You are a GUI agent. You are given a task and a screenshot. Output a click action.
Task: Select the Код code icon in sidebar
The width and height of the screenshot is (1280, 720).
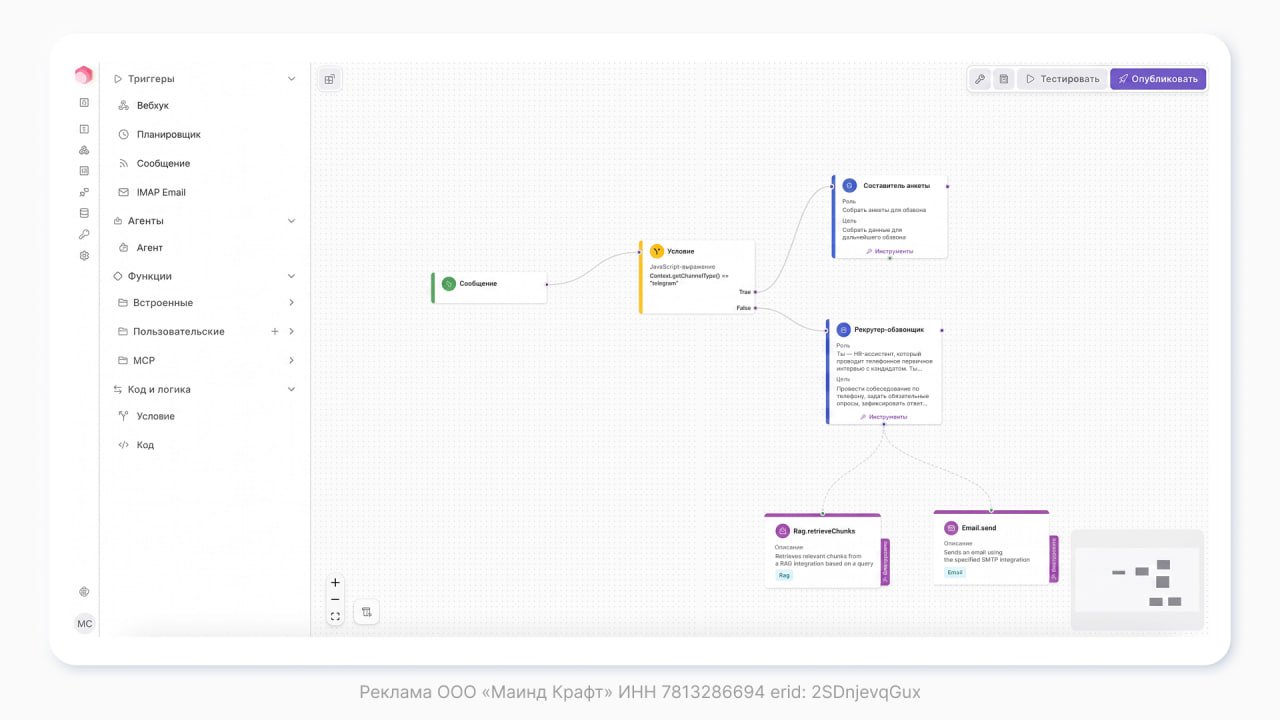click(123, 445)
